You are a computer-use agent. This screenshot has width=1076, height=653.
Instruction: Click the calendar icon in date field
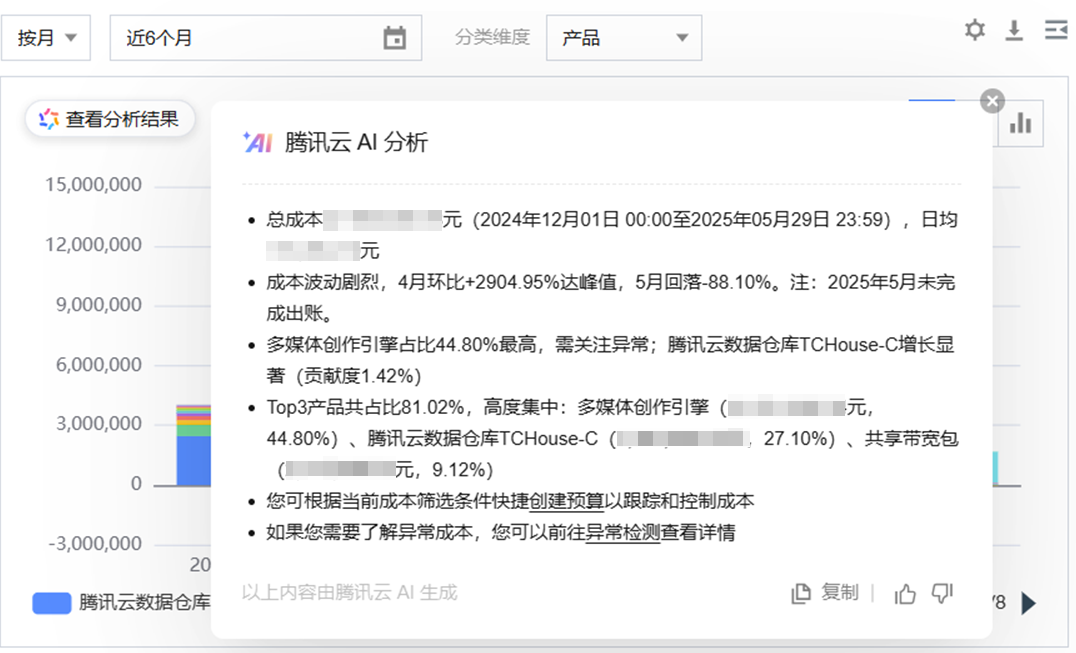(394, 38)
